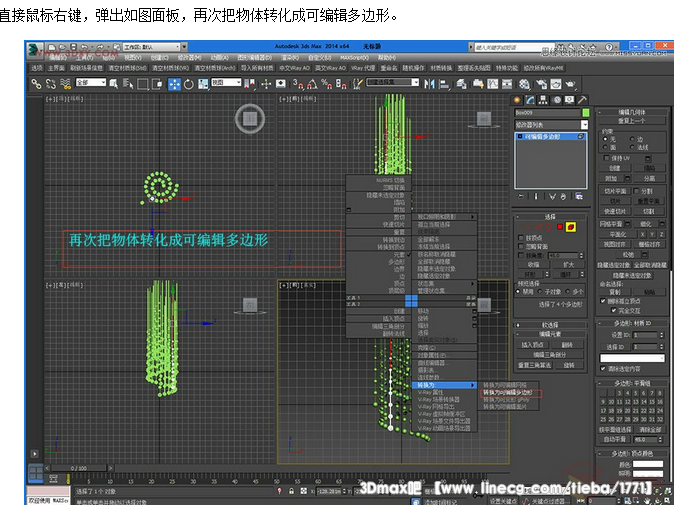
Task: Click the Rectangular Selection Region icon
Action: coord(142,84)
